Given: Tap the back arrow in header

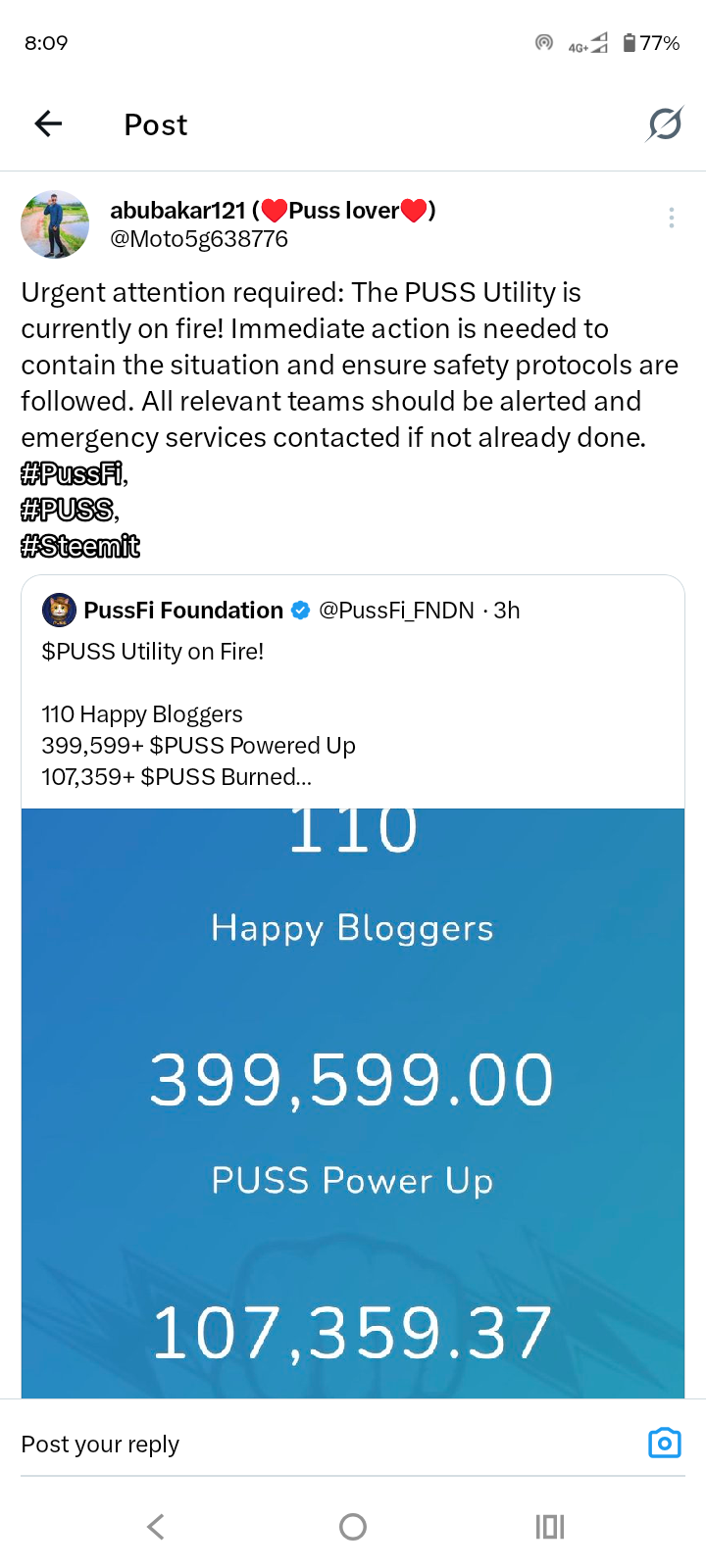Looking at the screenshot, I should [48, 123].
